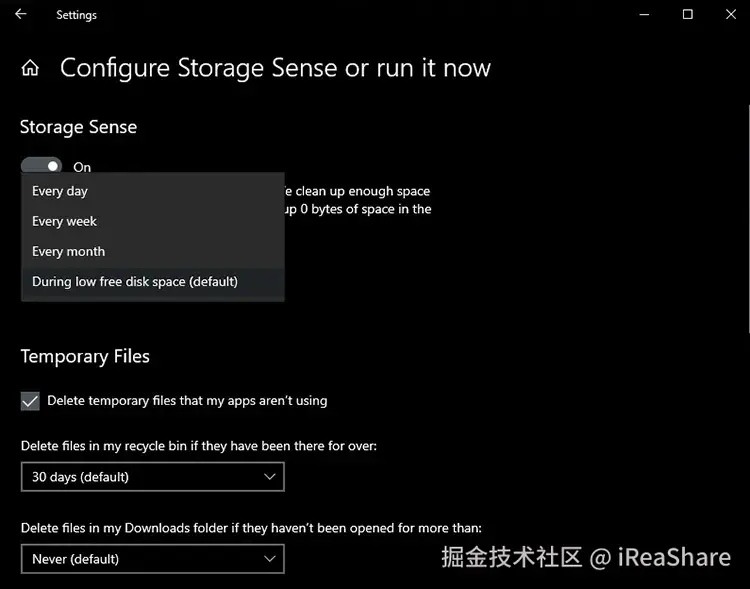The image size is (750, 589).
Task: Expand the Downloads folder Never dropdown
Action: pyautogui.click(x=152, y=559)
